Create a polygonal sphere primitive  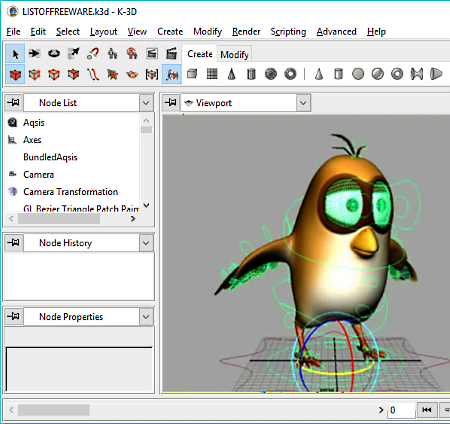271,74
